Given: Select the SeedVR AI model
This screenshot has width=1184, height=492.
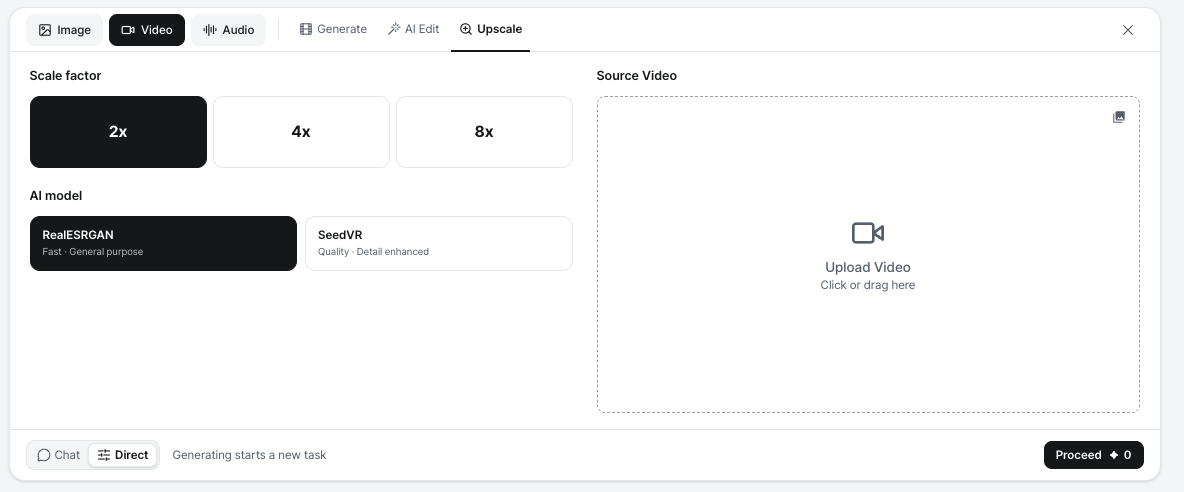Looking at the screenshot, I should [439, 243].
